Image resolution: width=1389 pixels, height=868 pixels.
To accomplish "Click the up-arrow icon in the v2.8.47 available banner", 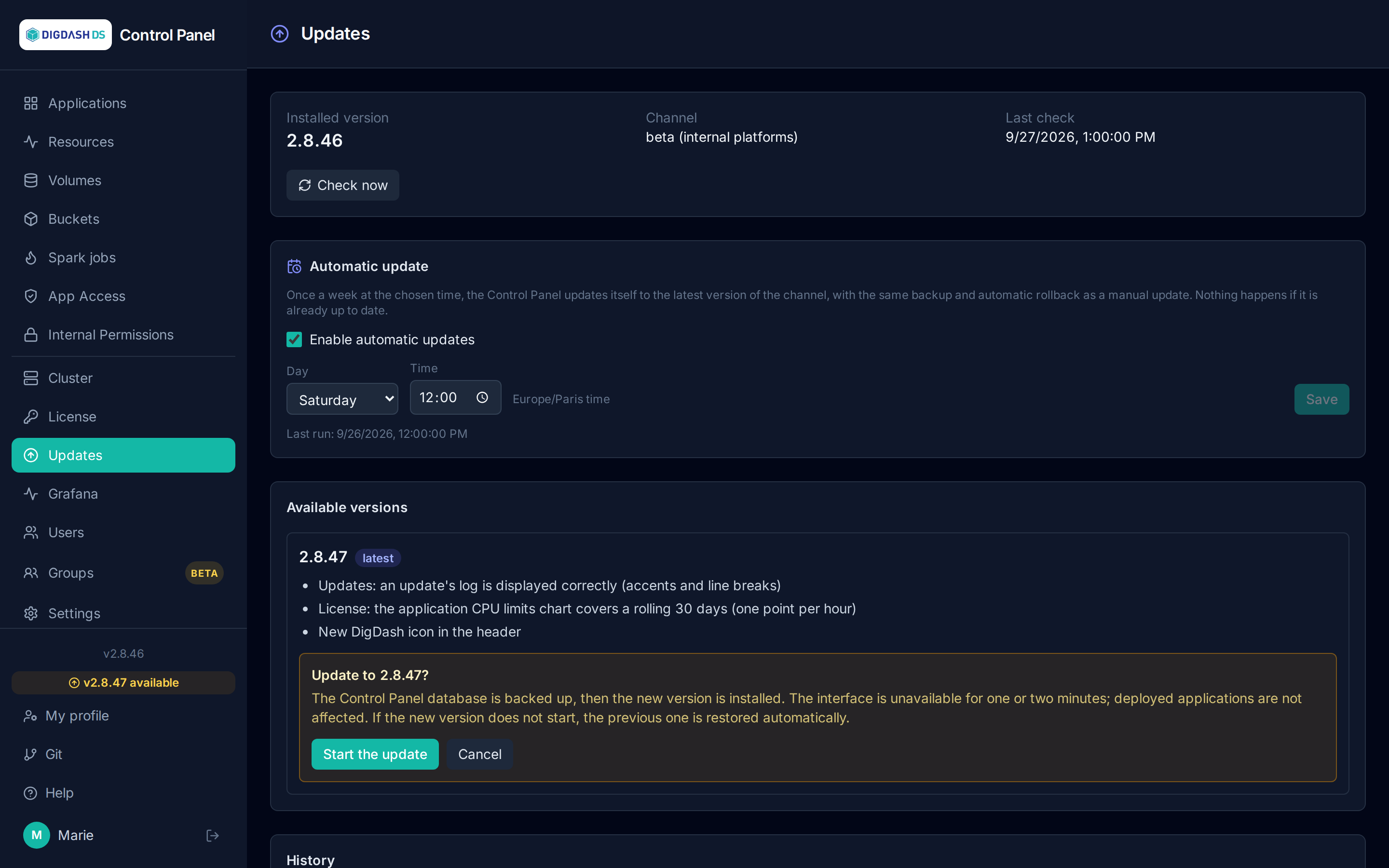I will click(74, 682).
